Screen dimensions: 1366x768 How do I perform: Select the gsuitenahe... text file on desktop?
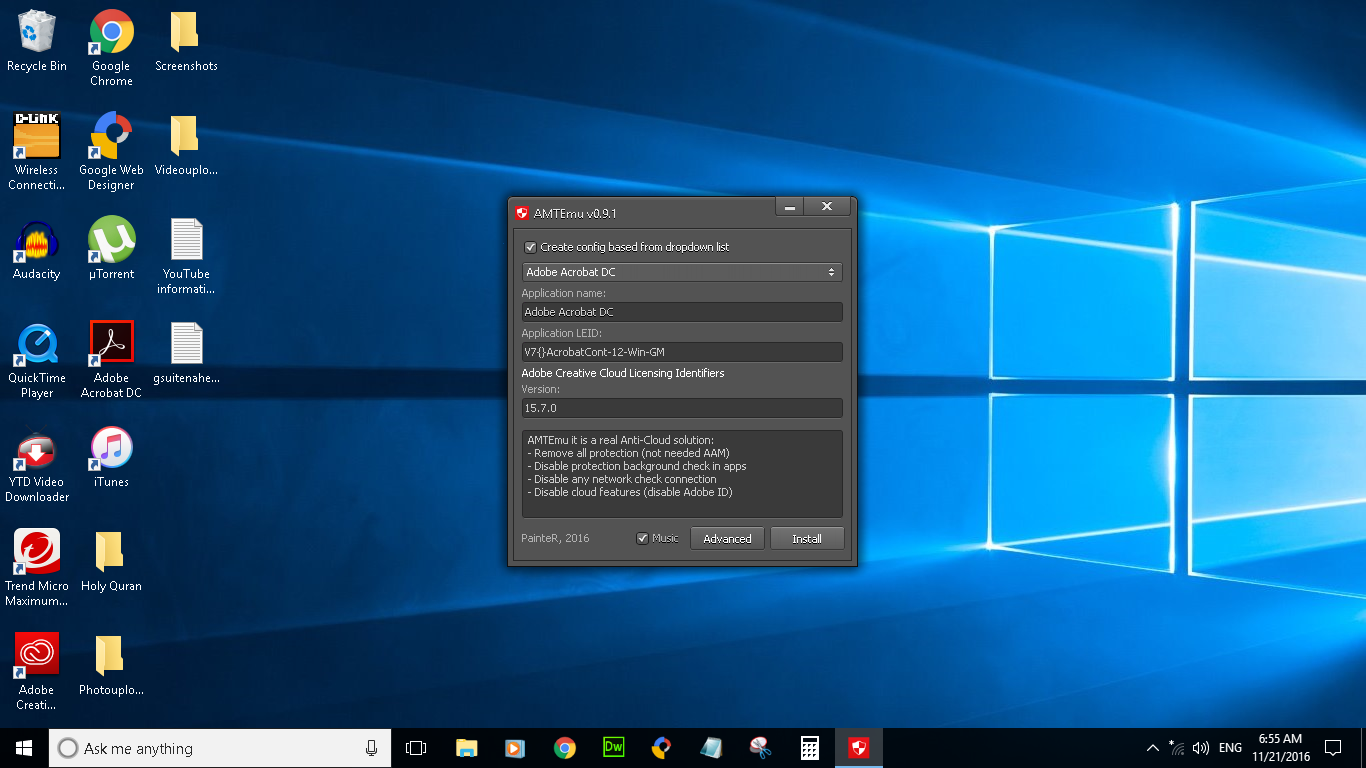(x=186, y=353)
